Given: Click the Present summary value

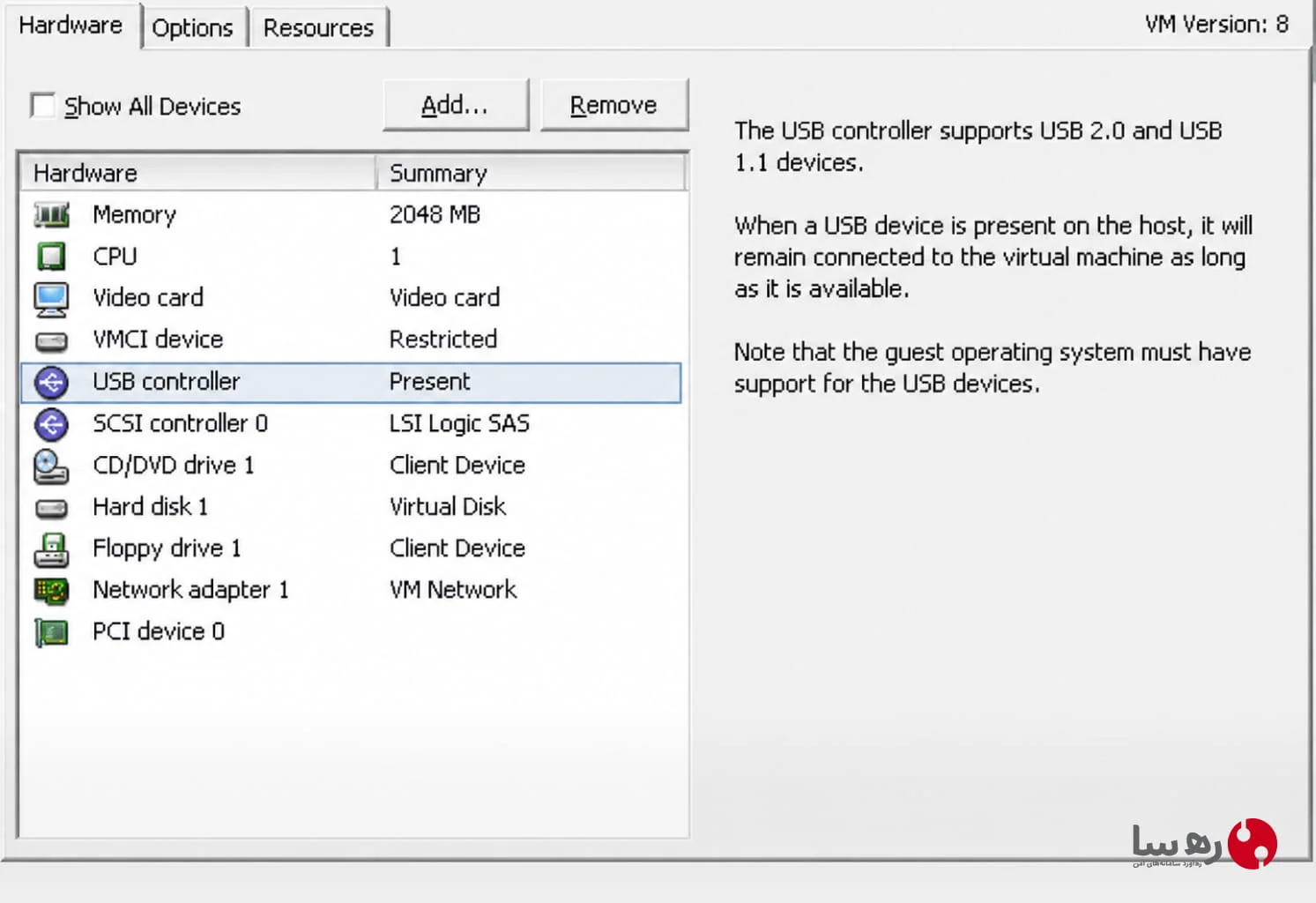Looking at the screenshot, I should pos(429,381).
